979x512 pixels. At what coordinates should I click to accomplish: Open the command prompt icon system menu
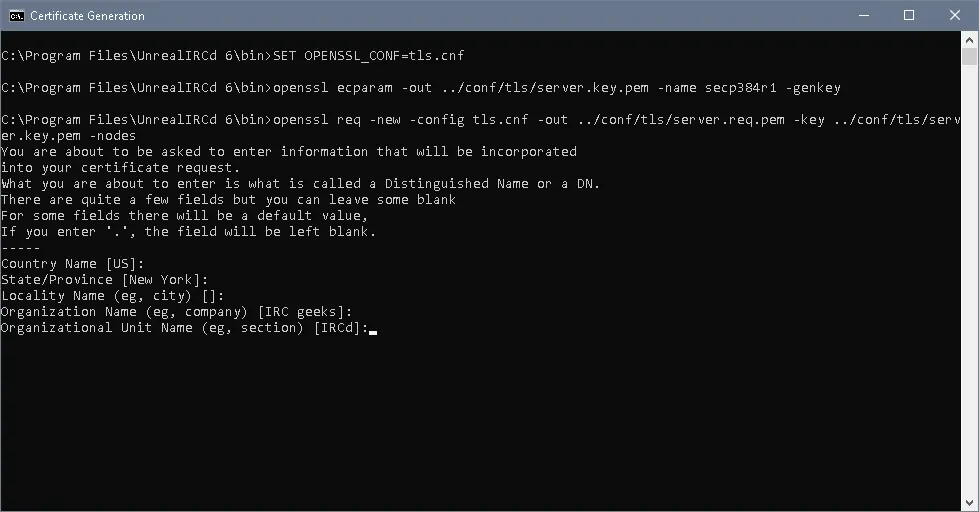point(17,16)
